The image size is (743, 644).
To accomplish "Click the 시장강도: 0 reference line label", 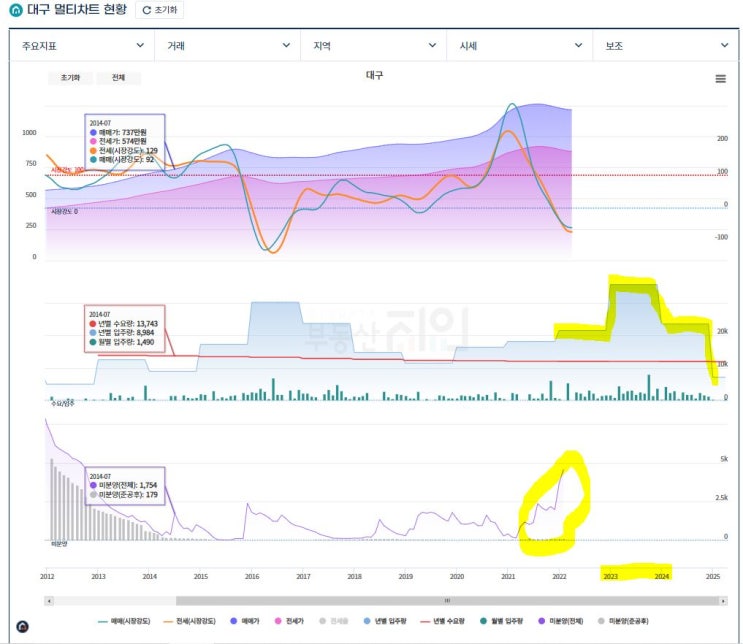I will 64,211.
